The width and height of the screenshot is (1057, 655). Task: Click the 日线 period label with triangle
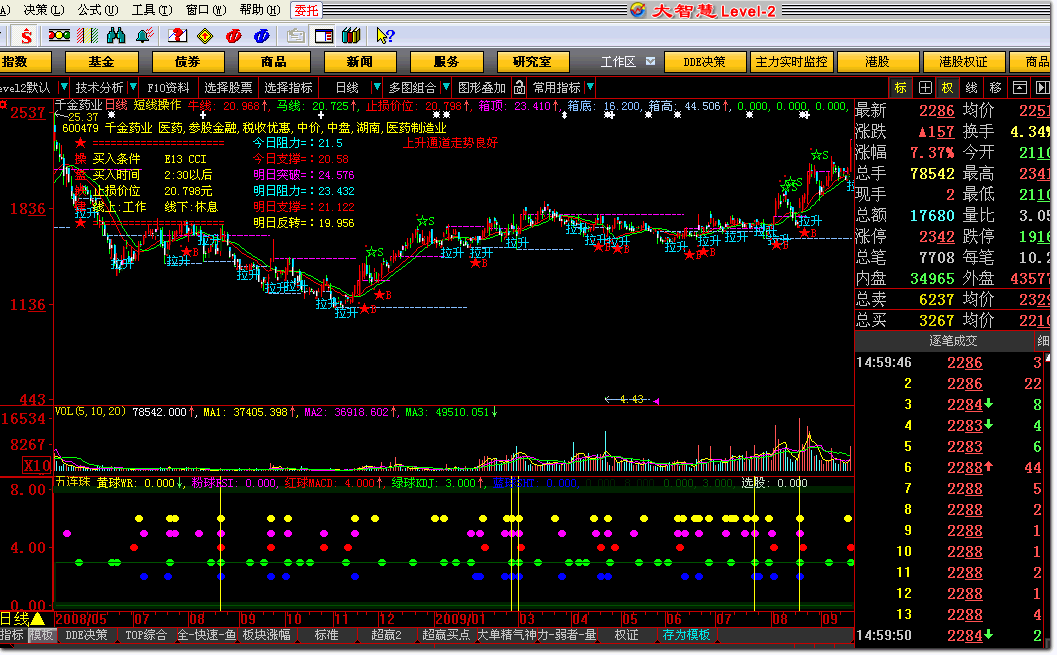click(x=22, y=619)
